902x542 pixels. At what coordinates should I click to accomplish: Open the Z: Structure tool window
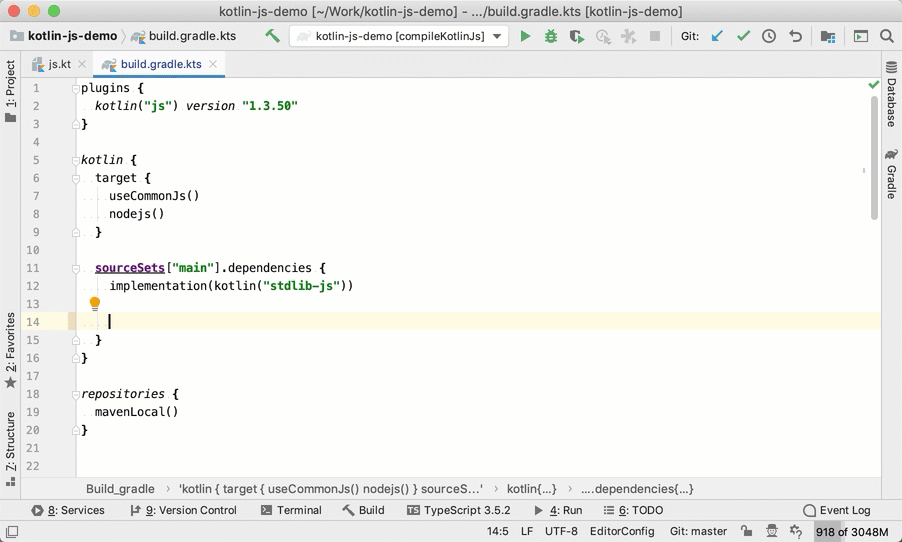[10, 448]
